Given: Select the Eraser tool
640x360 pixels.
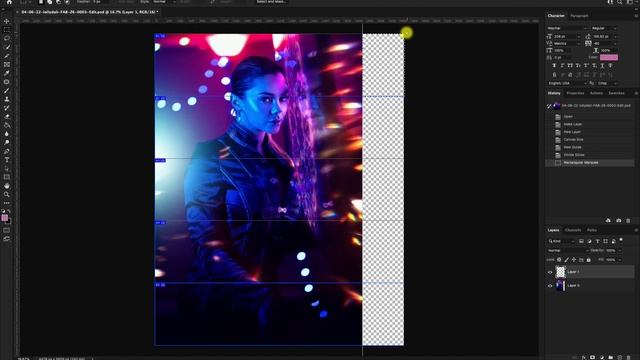Looking at the screenshot, I should tap(7, 116).
